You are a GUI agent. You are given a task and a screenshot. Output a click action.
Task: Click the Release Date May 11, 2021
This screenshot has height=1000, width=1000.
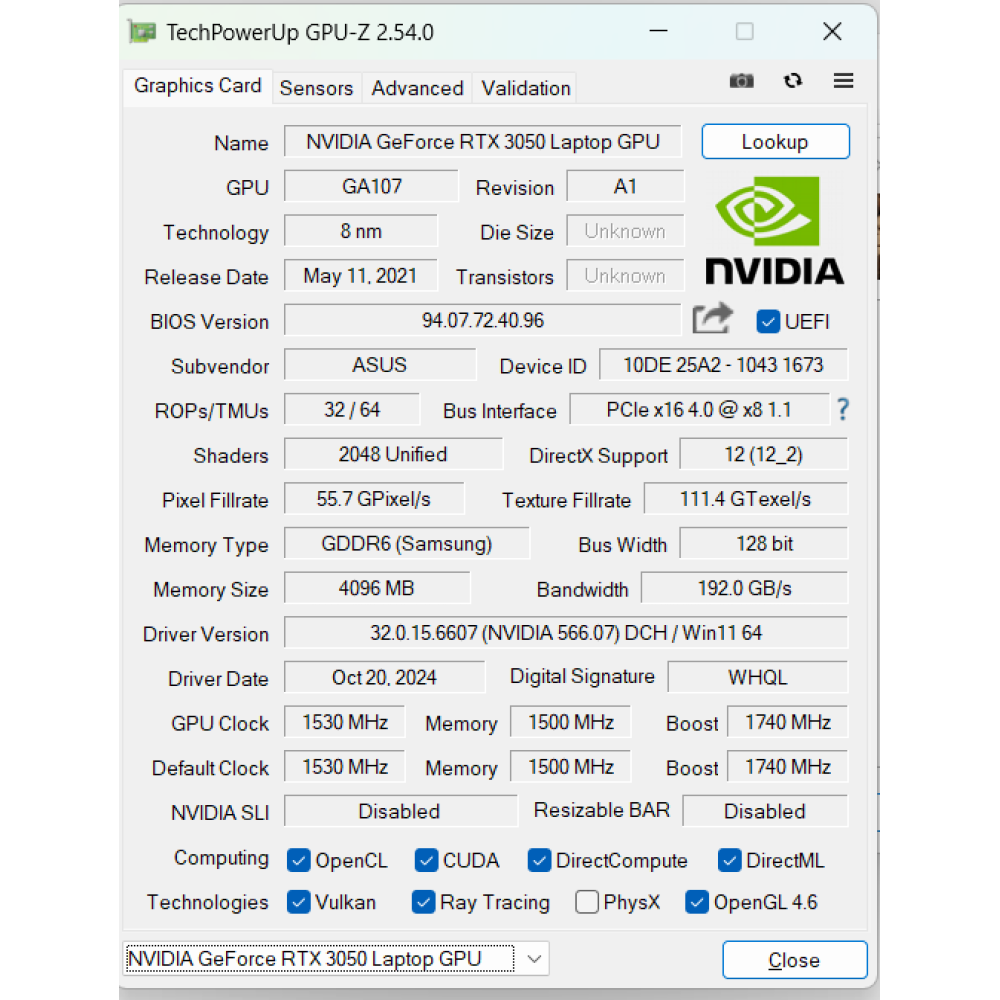361,276
